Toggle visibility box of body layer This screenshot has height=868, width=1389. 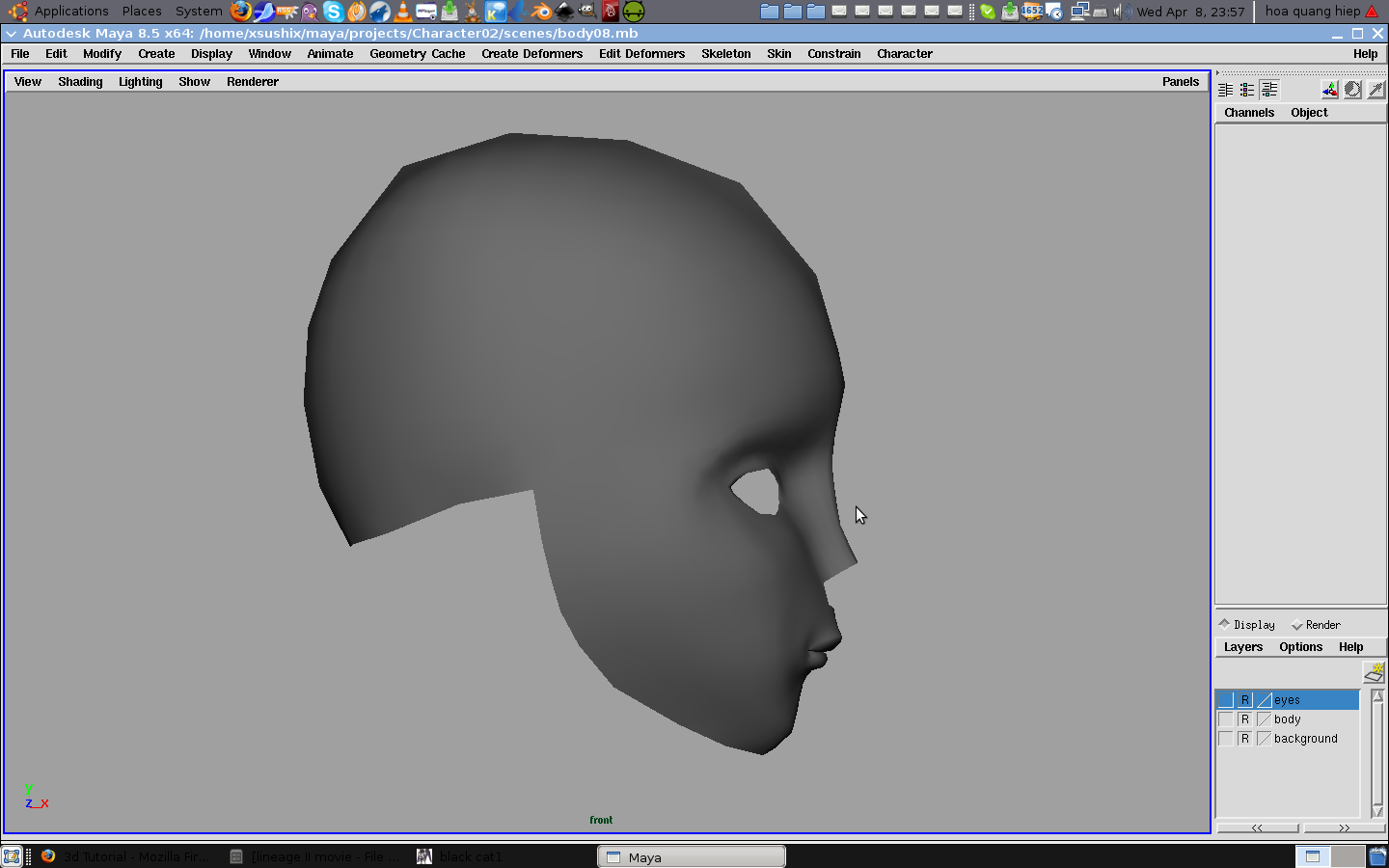(1225, 719)
